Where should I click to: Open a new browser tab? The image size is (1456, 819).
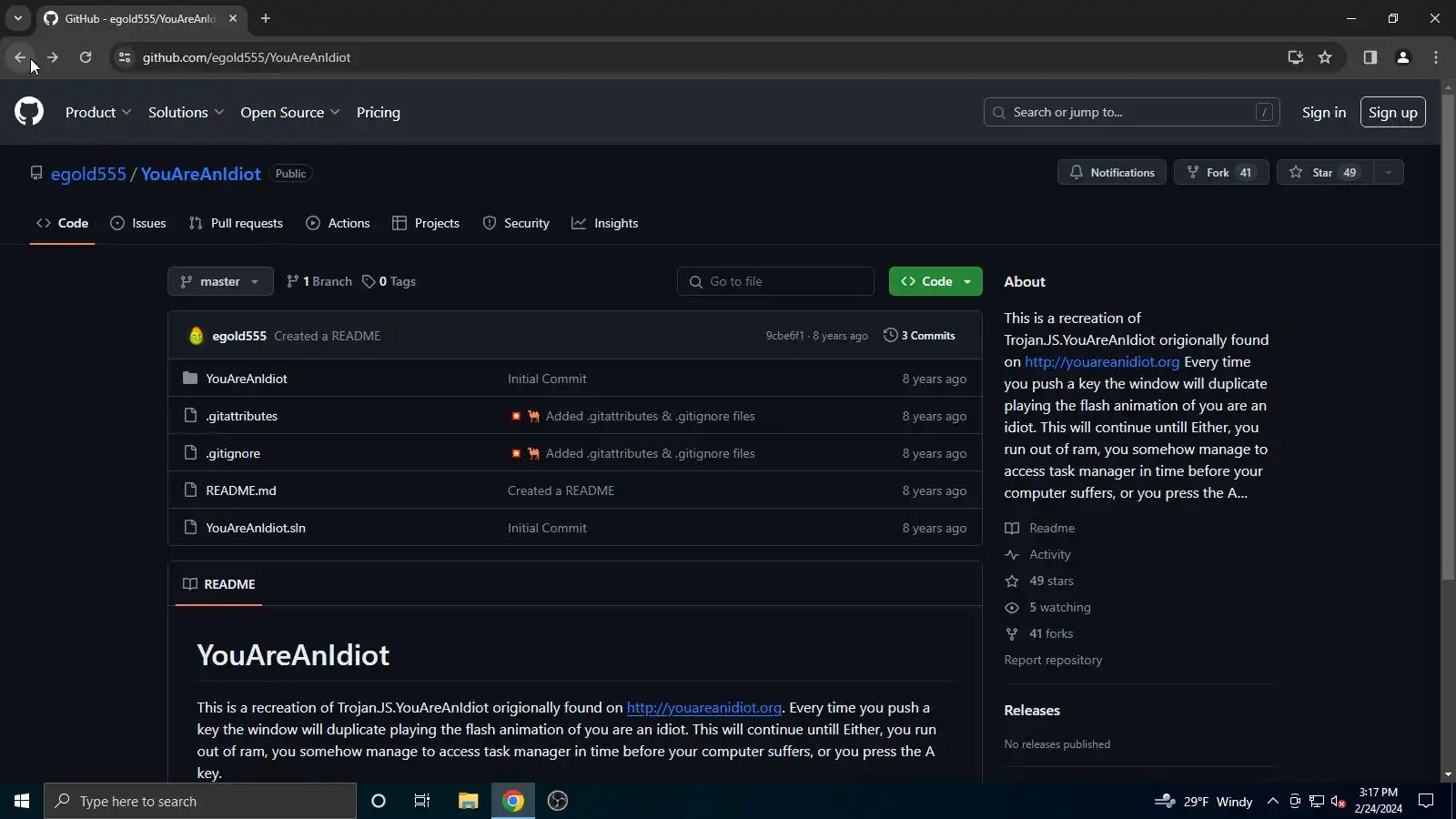click(266, 18)
